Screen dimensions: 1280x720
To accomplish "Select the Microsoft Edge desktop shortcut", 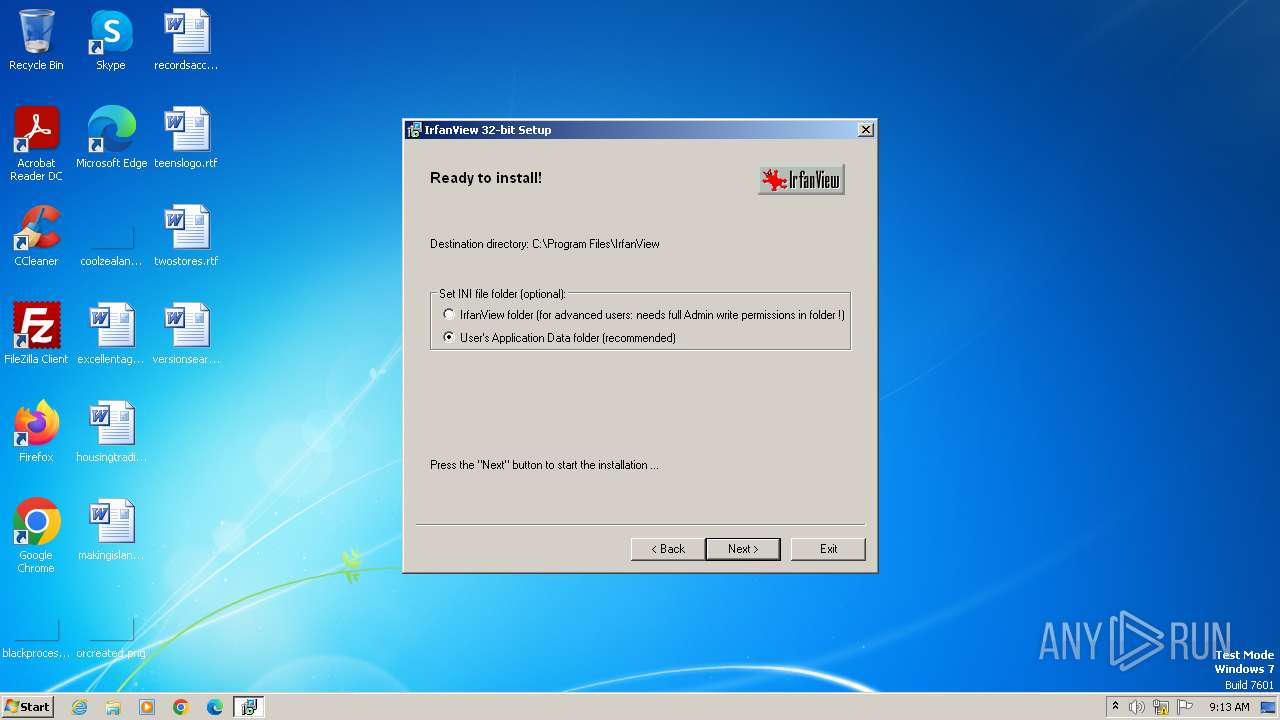I will pos(111,138).
